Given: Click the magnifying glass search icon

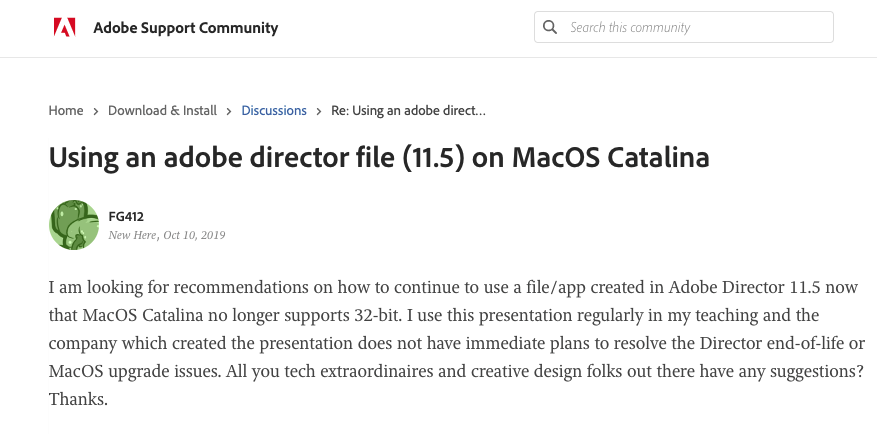Looking at the screenshot, I should point(550,27).
